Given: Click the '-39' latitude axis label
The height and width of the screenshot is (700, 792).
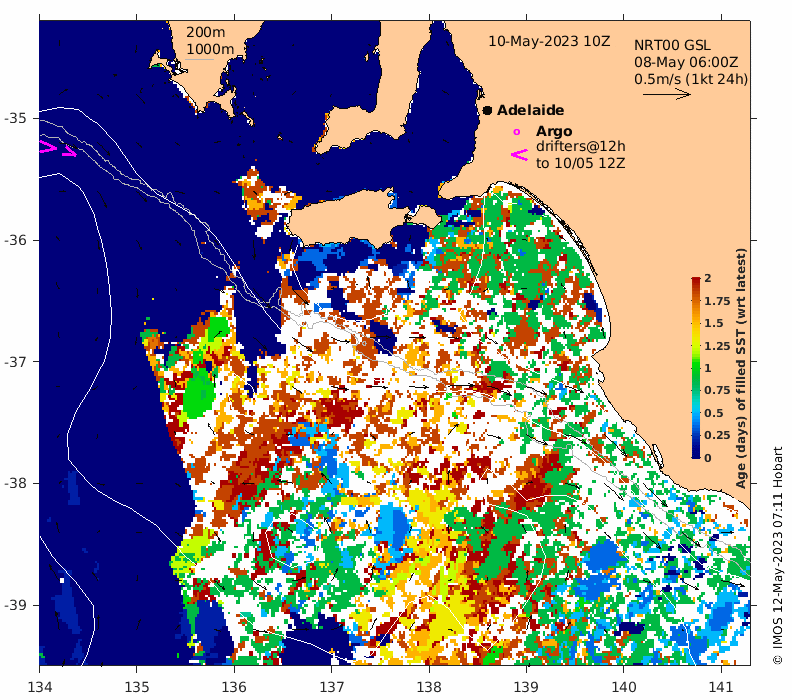Looking at the screenshot, I should (15, 605).
